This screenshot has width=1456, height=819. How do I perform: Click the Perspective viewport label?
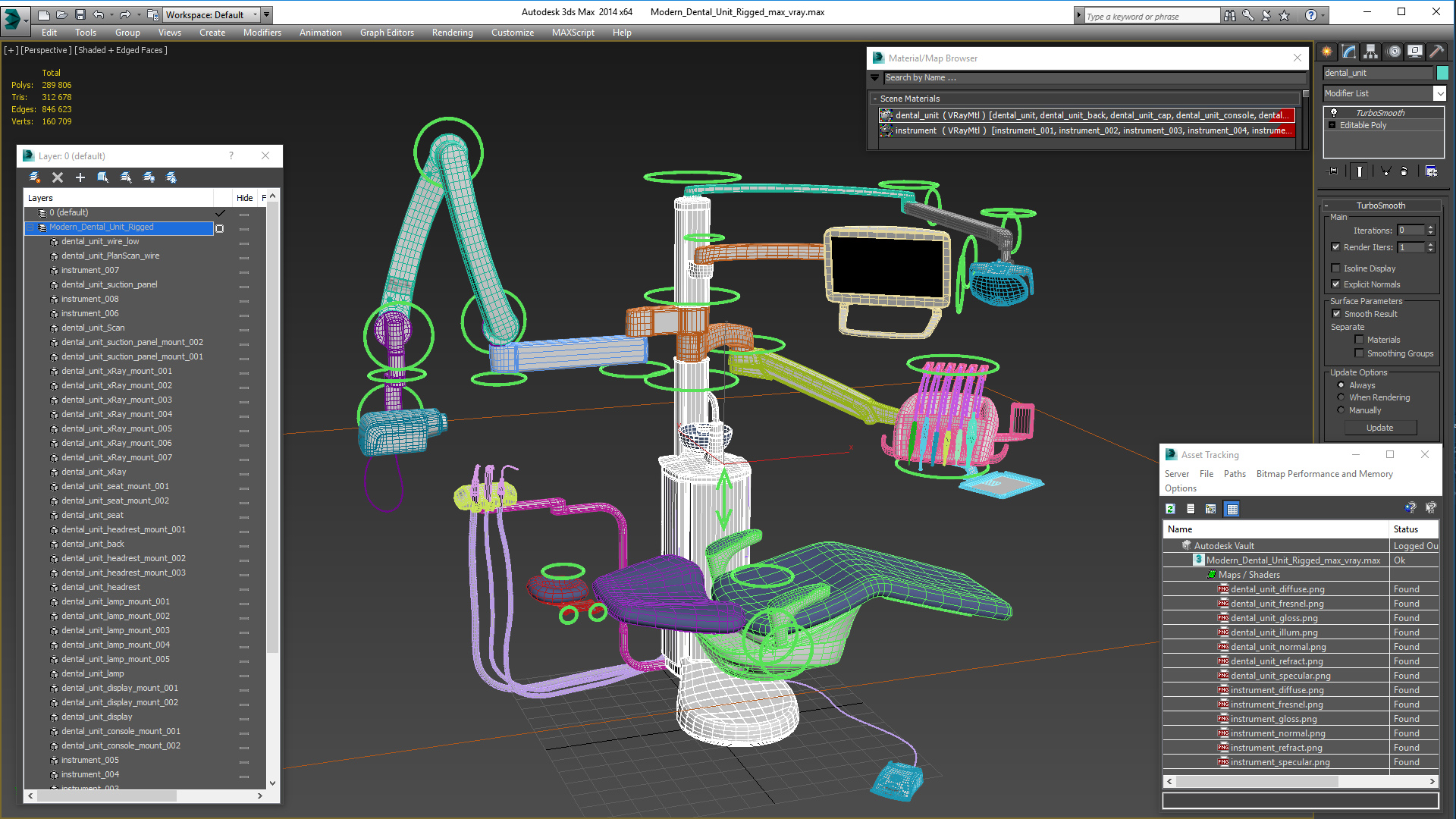point(46,50)
